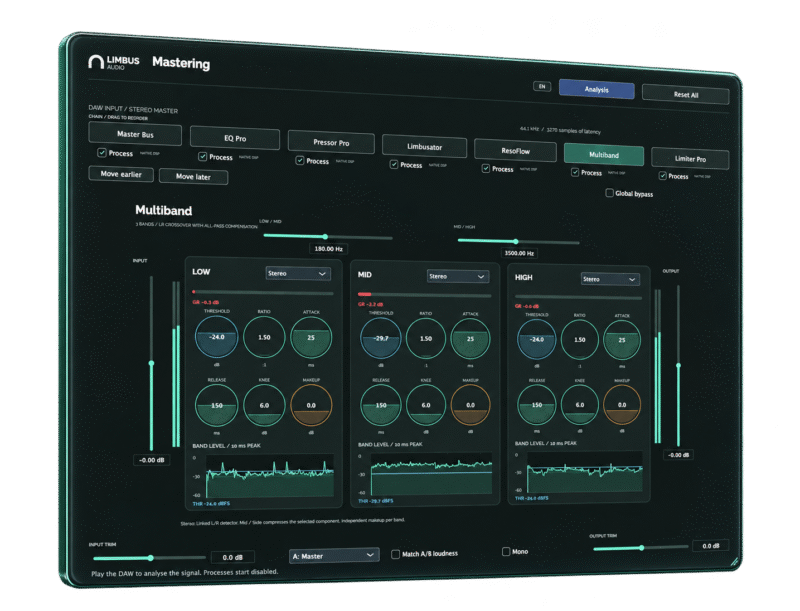Click the HIGH band Makeup knob

tap(622, 405)
